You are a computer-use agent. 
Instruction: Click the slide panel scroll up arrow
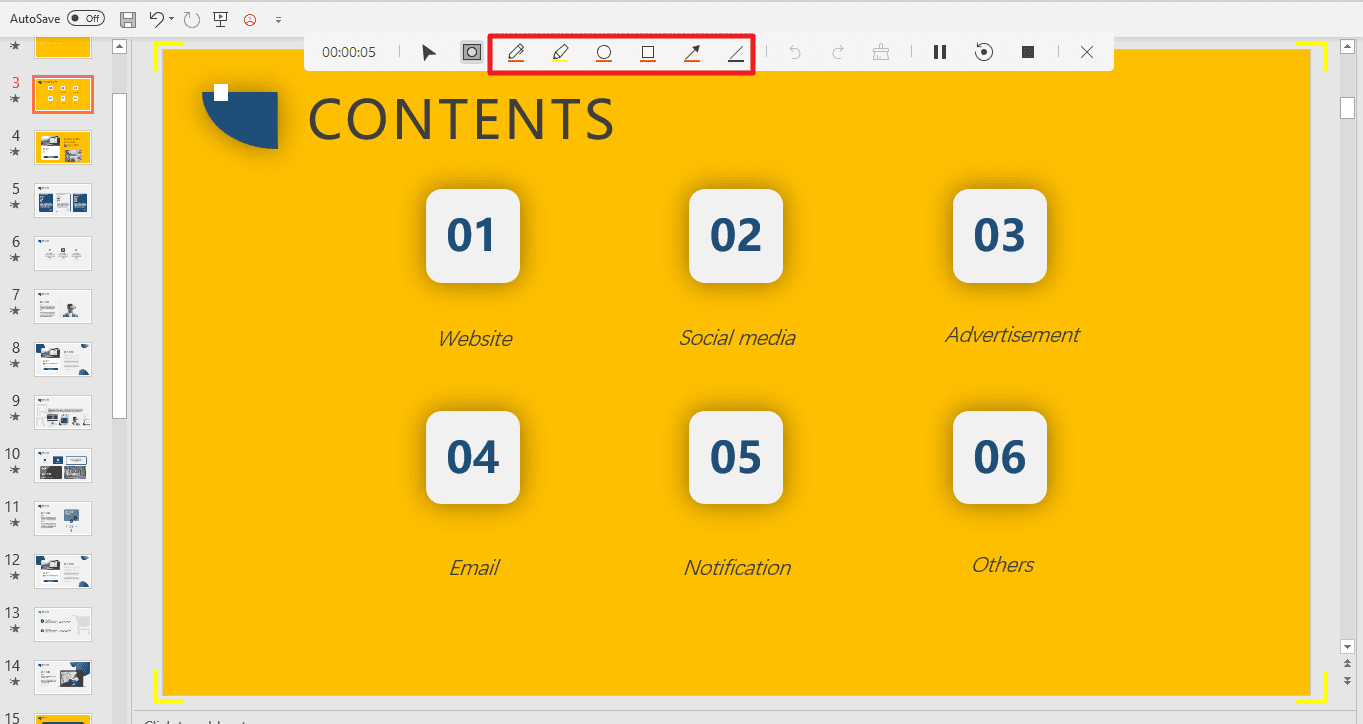coord(119,46)
